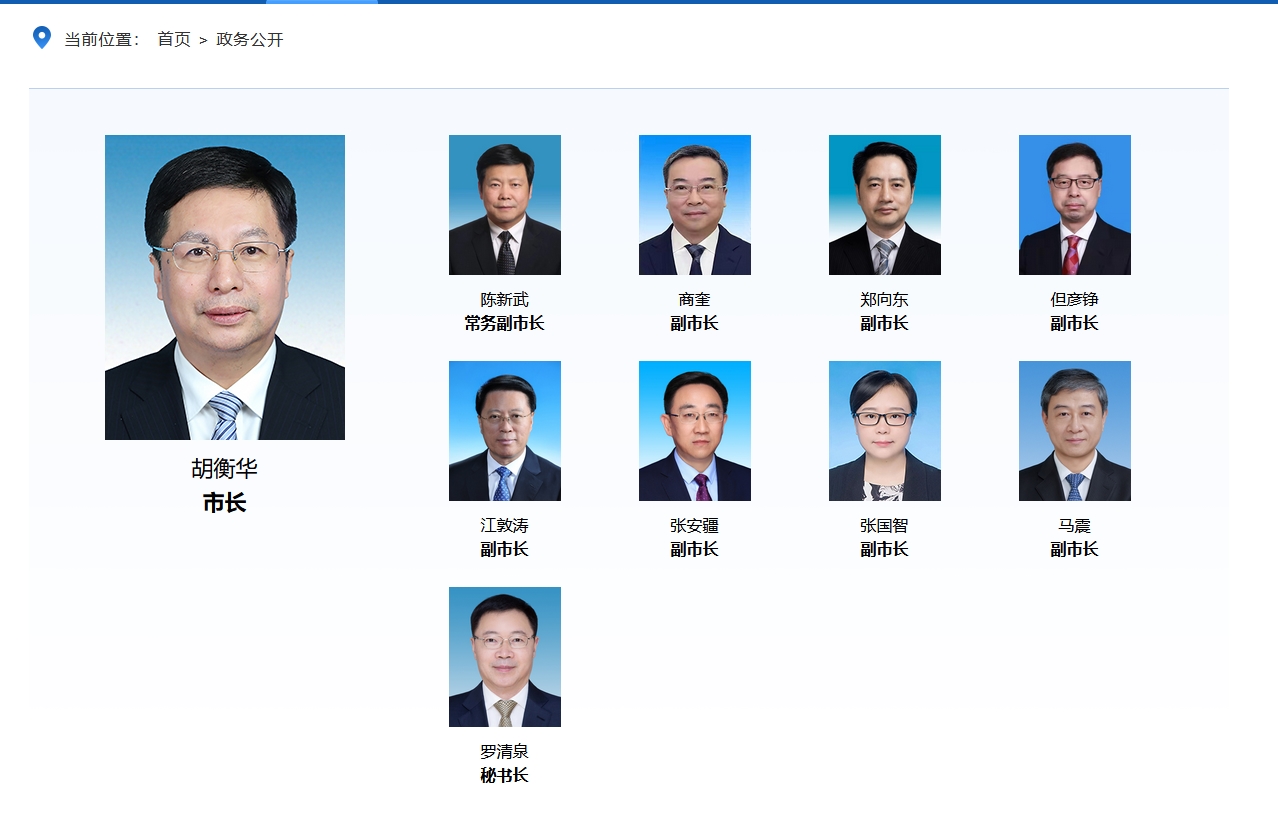The image size is (1278, 817).
Task: Select 郑向东's portrait photo
Action: [885, 205]
